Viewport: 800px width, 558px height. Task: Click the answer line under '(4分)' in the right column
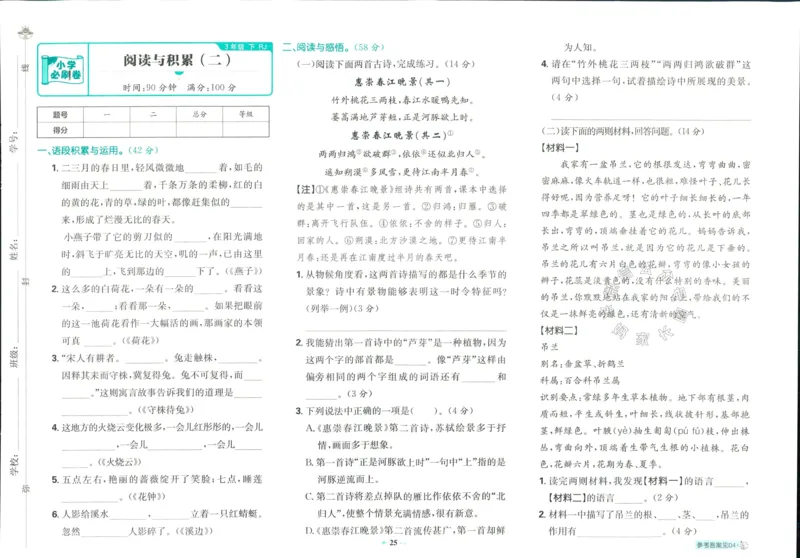coord(651,119)
